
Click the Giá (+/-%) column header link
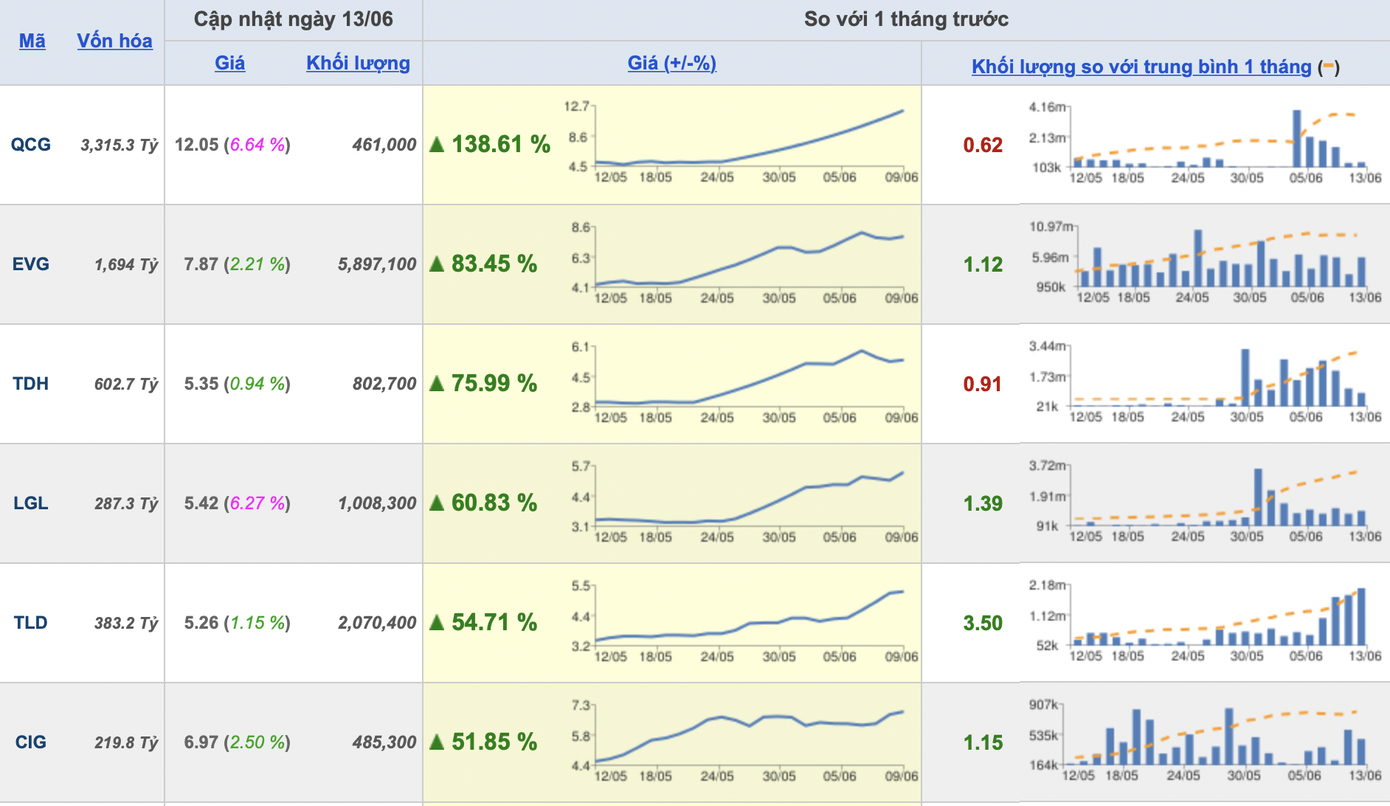point(672,63)
